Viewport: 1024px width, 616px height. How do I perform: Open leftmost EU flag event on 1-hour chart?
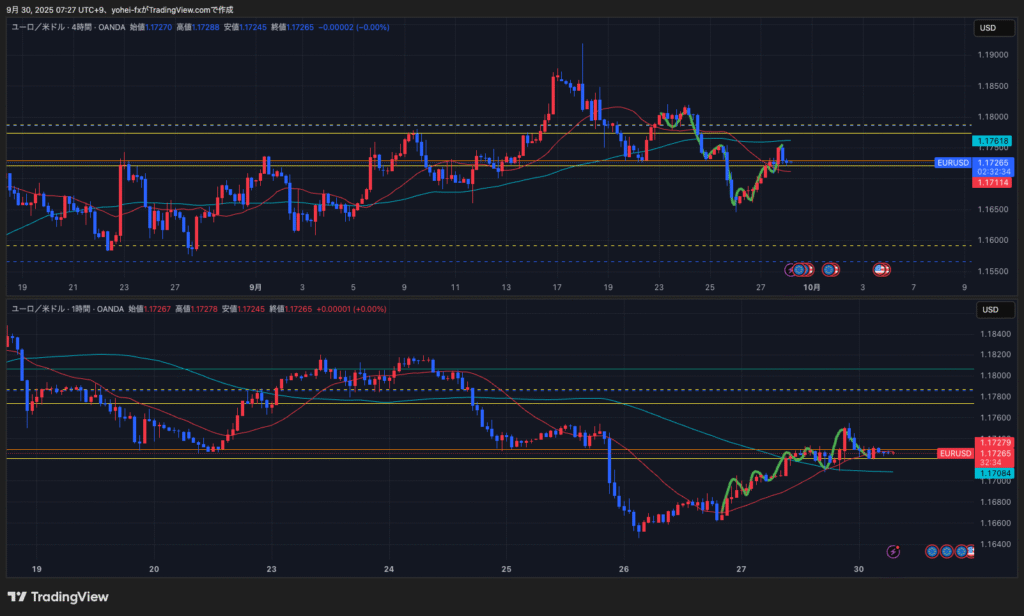click(x=932, y=551)
